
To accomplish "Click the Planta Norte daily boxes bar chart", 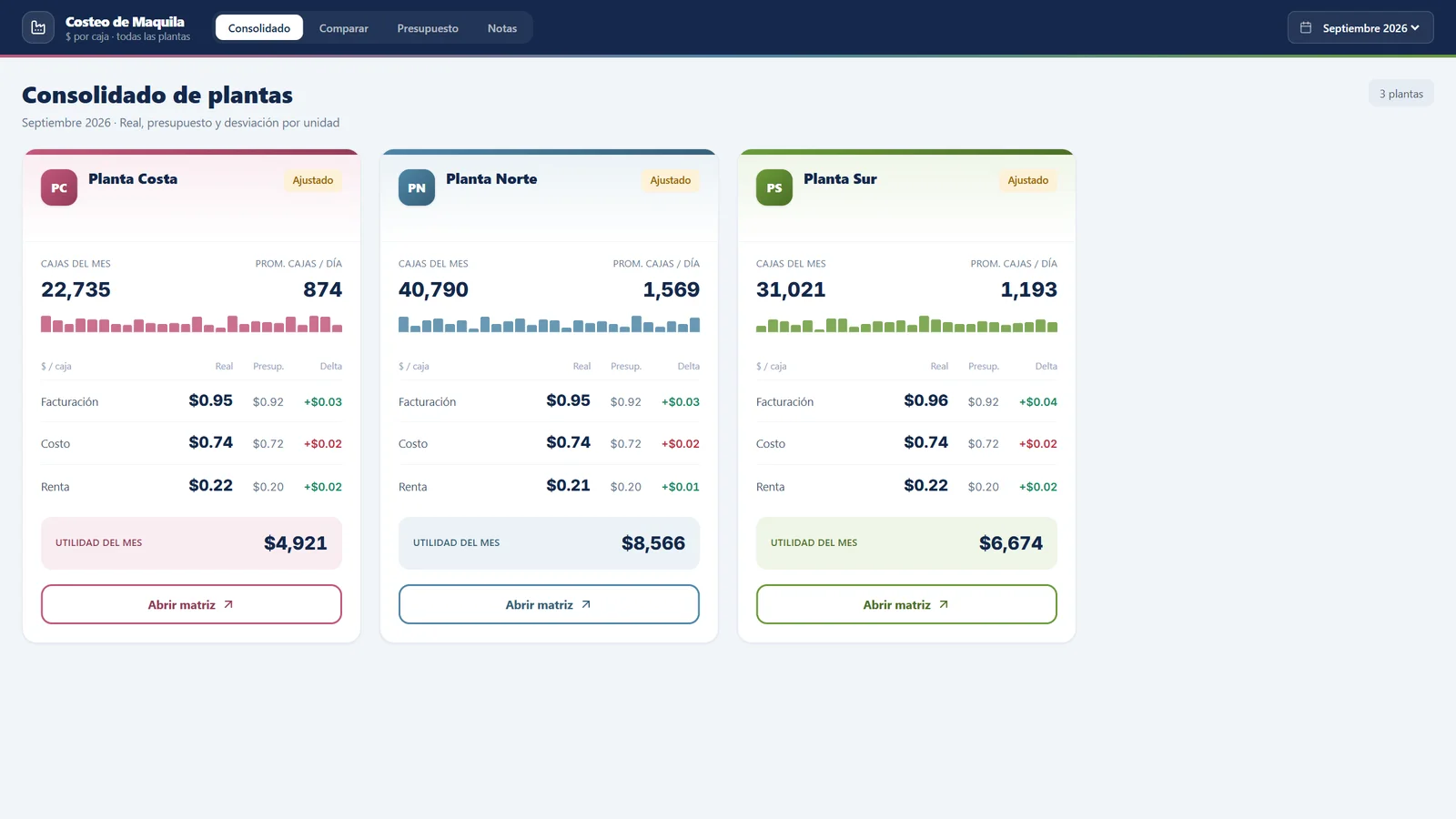I will tap(549, 324).
